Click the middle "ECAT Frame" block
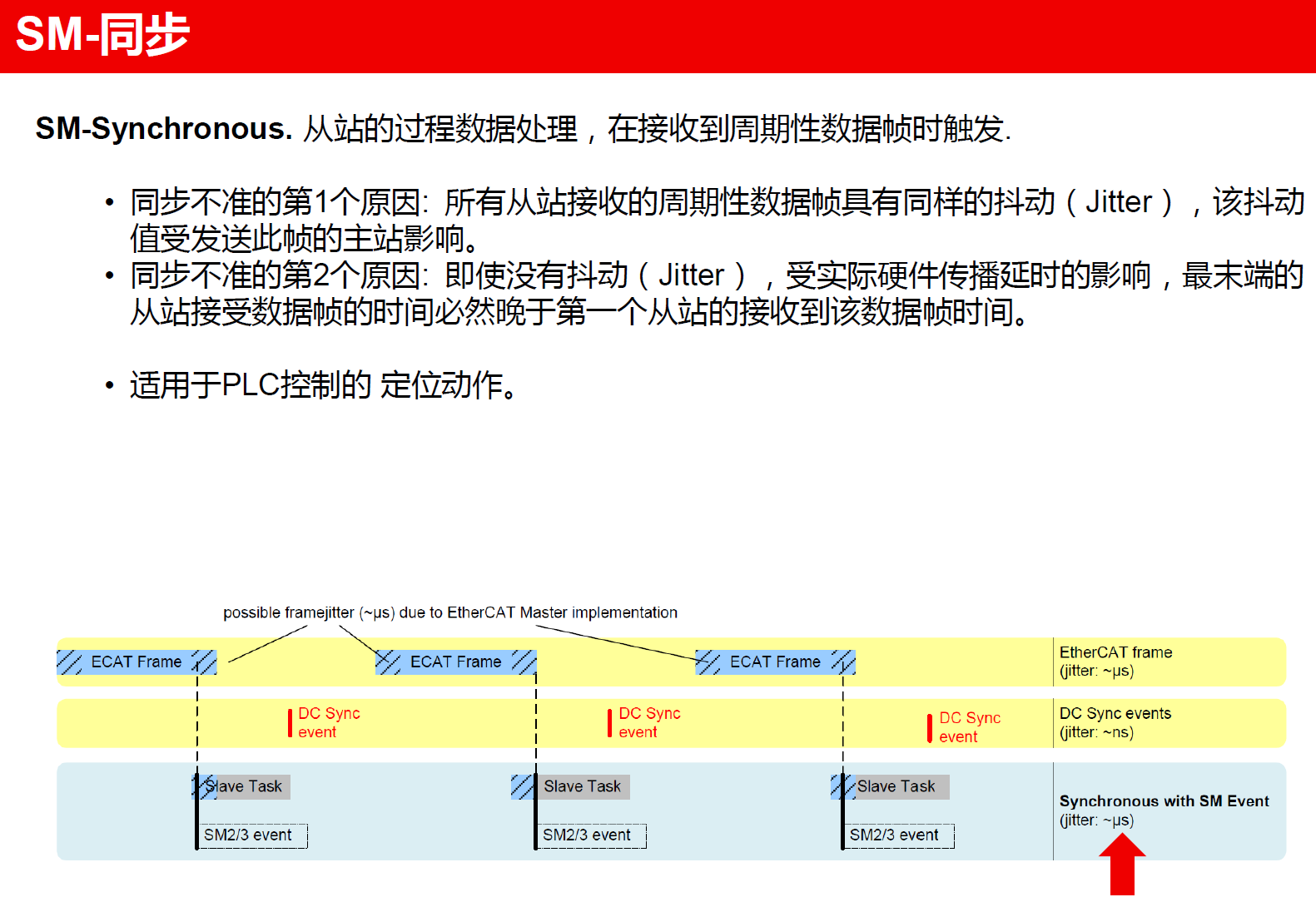 pos(456,662)
